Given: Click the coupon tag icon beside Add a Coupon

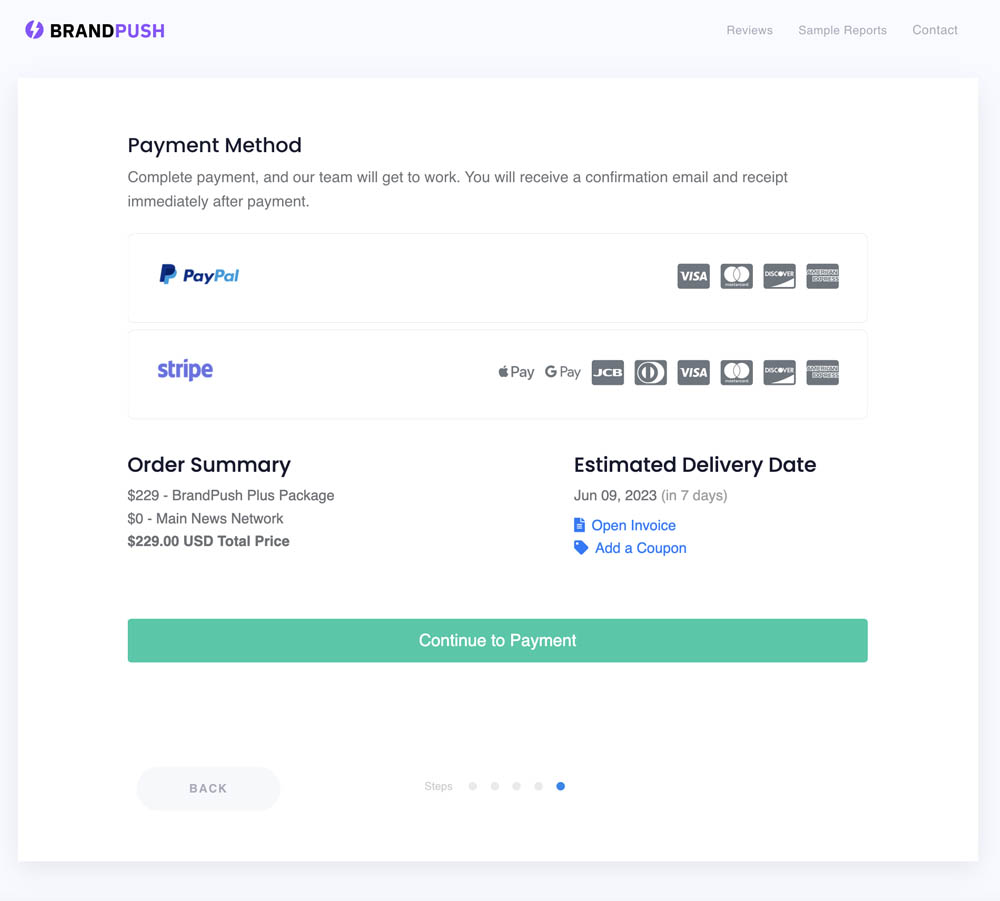Looking at the screenshot, I should coord(581,547).
